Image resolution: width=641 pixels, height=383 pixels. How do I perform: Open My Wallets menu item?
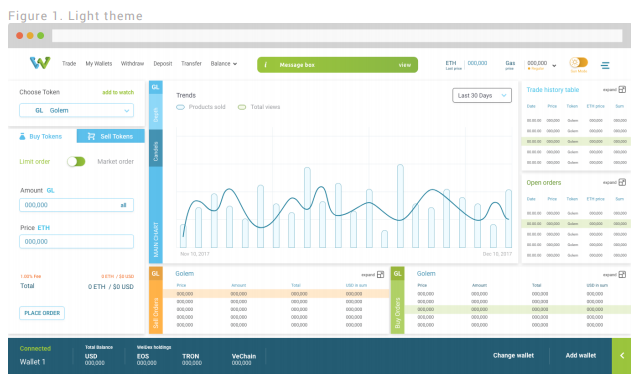(99, 64)
